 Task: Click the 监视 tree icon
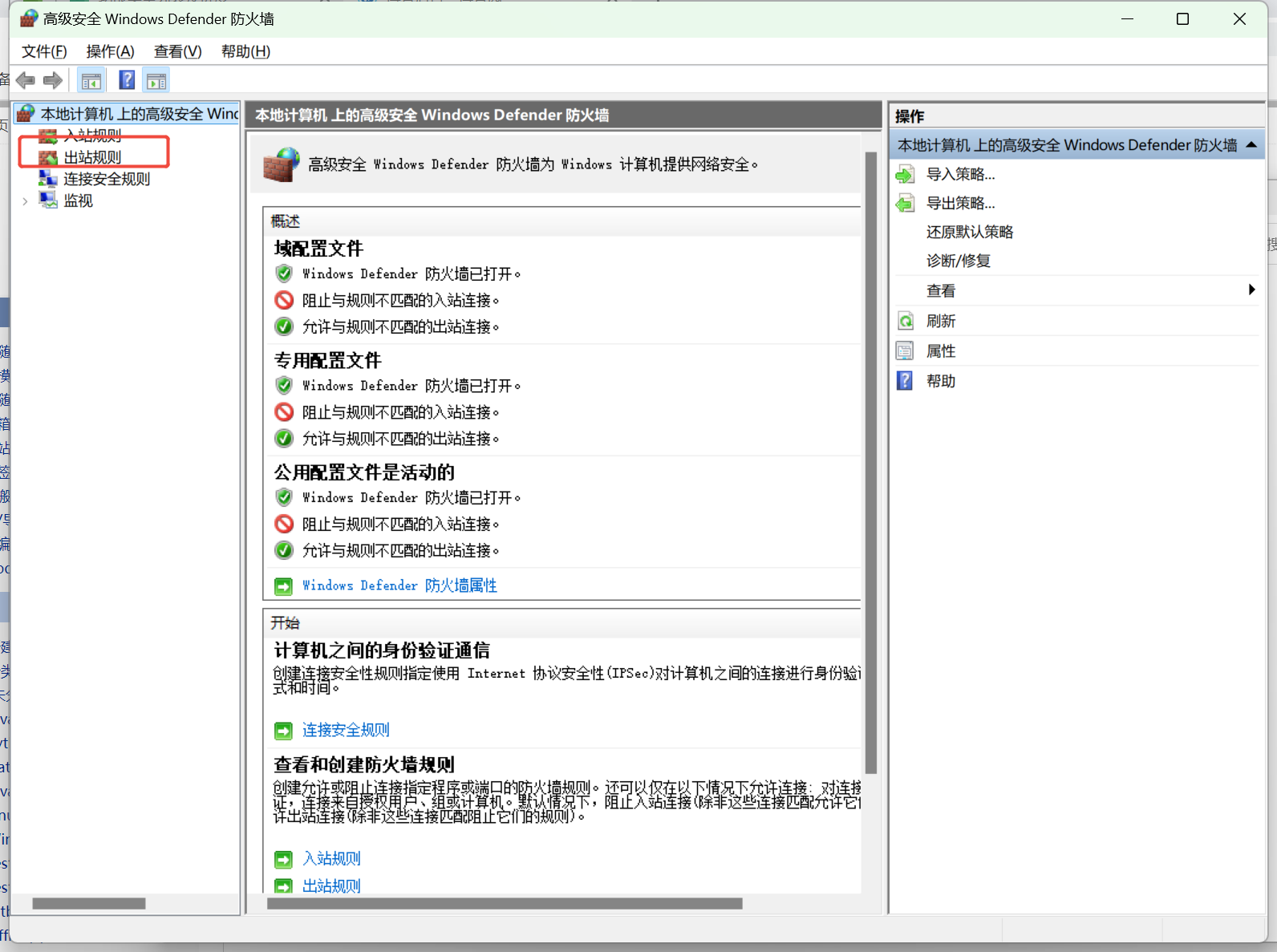48,201
